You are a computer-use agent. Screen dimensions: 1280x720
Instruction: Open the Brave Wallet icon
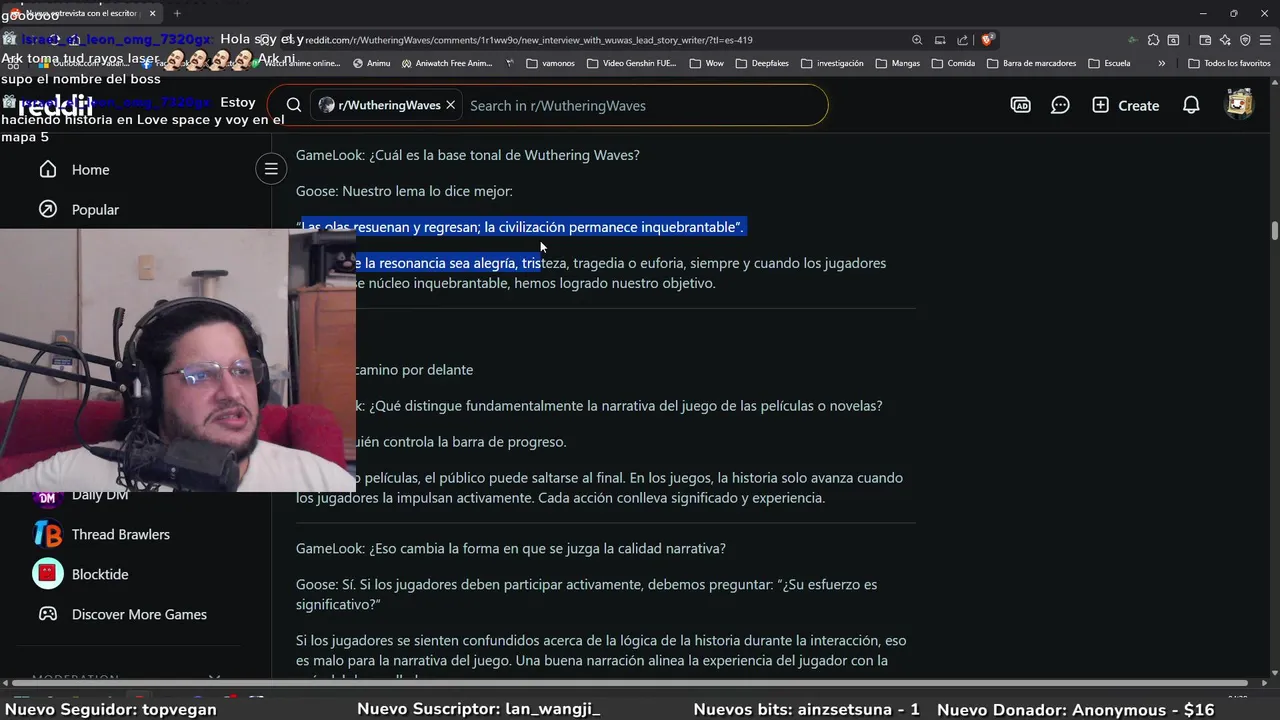pyautogui.click(x=1205, y=40)
